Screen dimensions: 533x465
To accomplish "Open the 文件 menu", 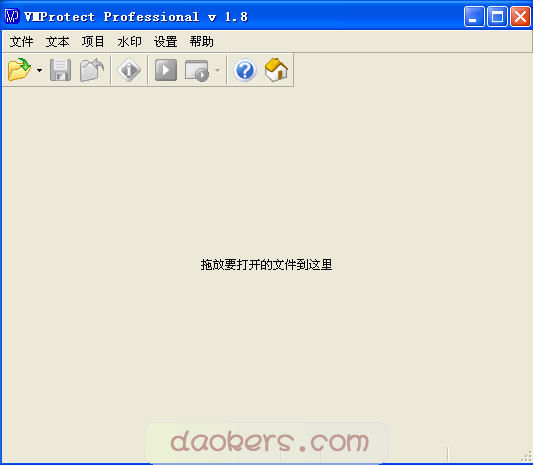I will click(x=21, y=42).
